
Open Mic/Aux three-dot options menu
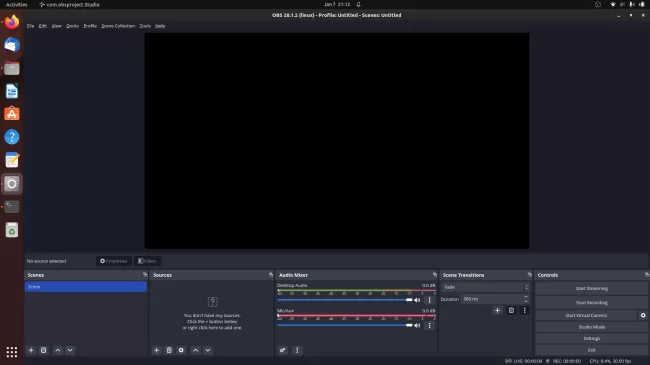pos(429,326)
